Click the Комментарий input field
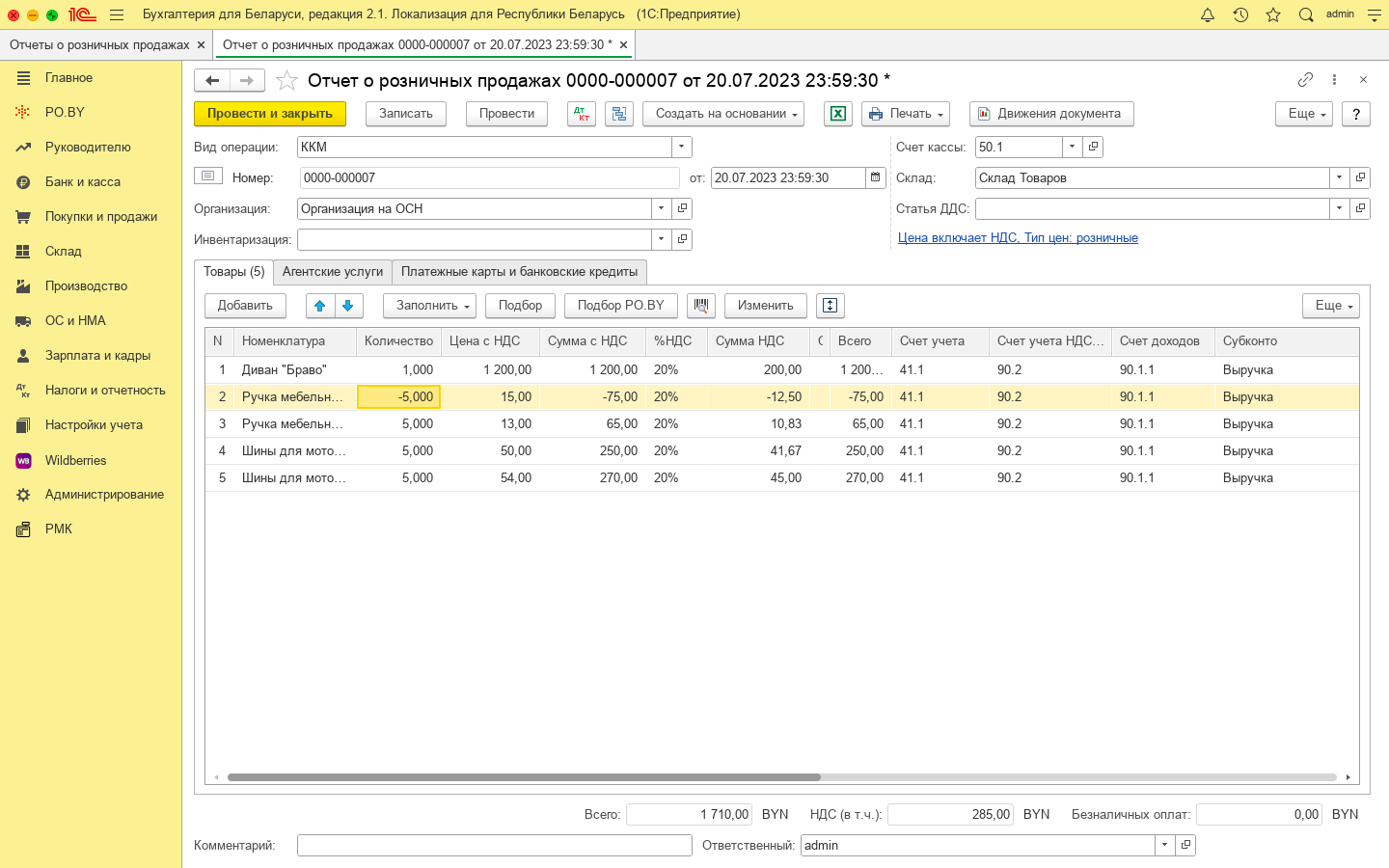Screen dimensions: 1389x868 (x=494, y=846)
